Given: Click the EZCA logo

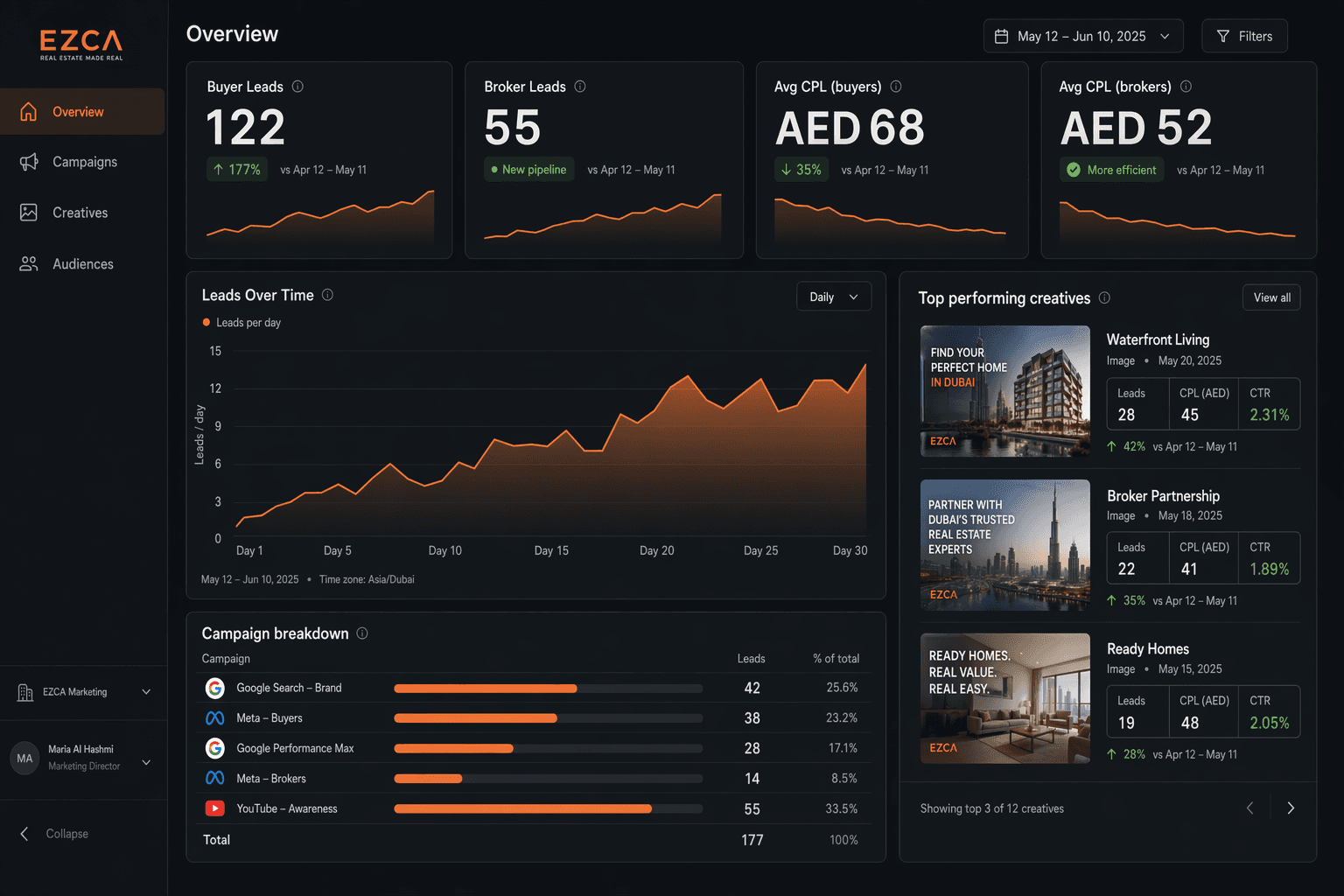Looking at the screenshot, I should (80, 43).
